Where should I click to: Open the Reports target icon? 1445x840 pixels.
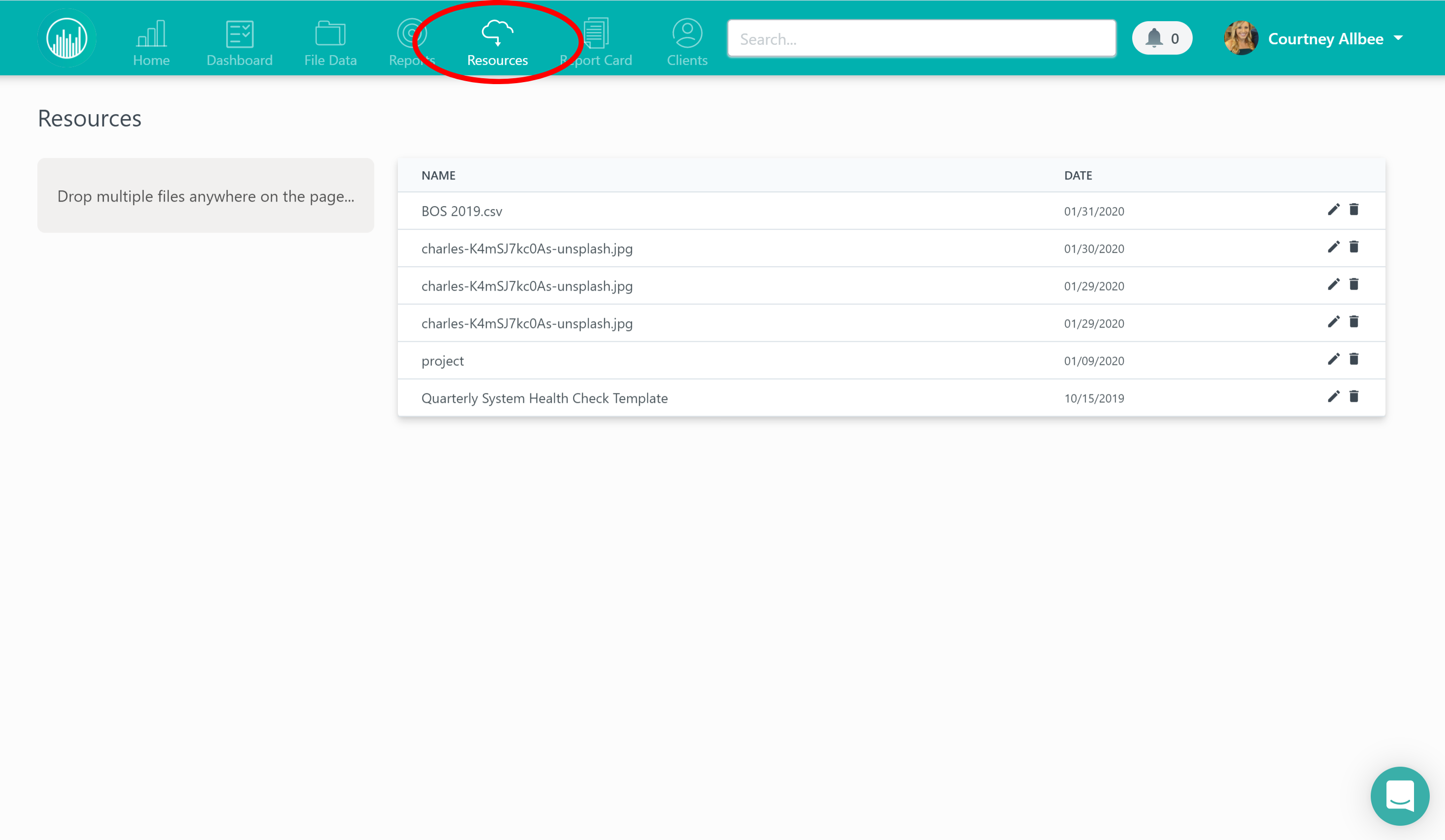click(411, 34)
